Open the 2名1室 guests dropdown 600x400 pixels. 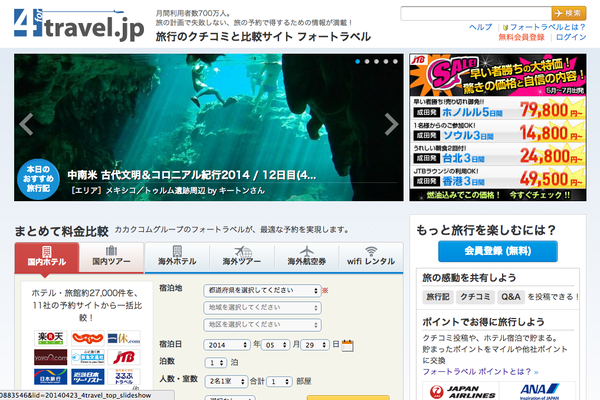[227, 381]
